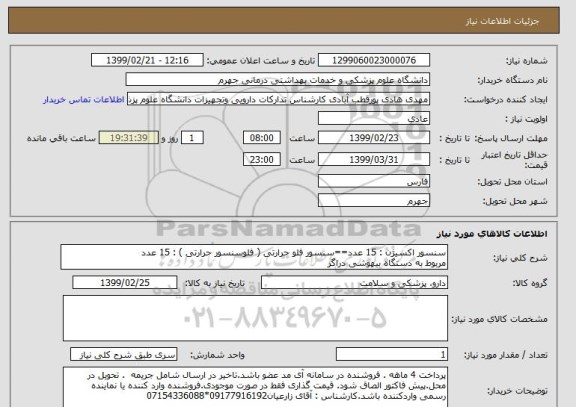This screenshot has height=407, width=576.
Task: Click the label تاریخ نیاز به کالا
Action: 214,283
